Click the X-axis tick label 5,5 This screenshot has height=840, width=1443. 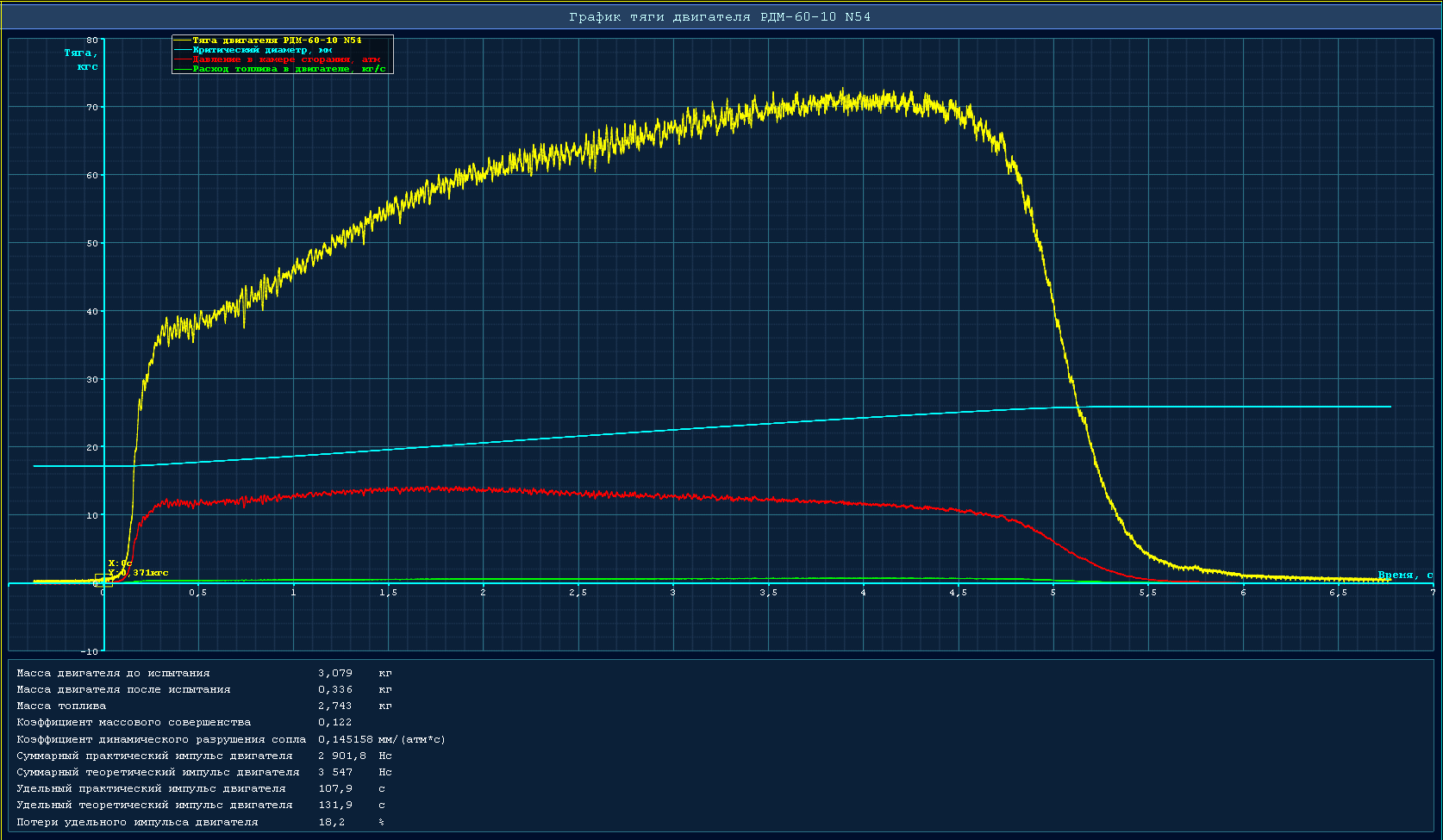click(1148, 593)
